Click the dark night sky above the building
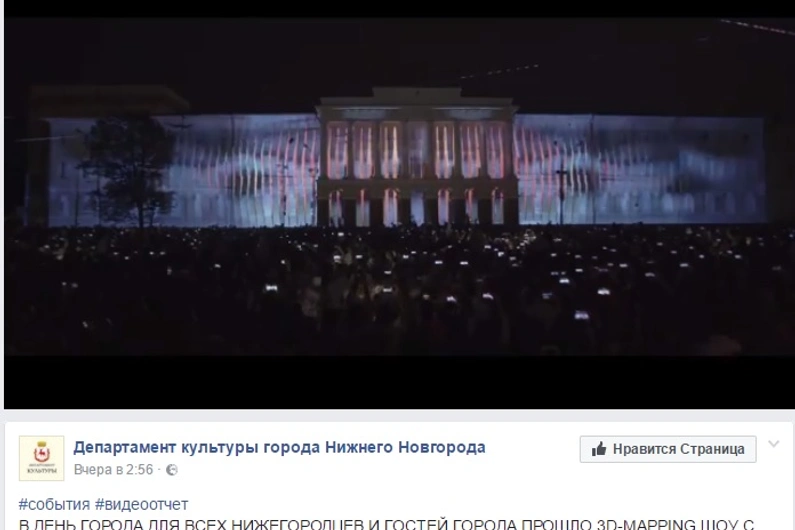 [400, 56]
